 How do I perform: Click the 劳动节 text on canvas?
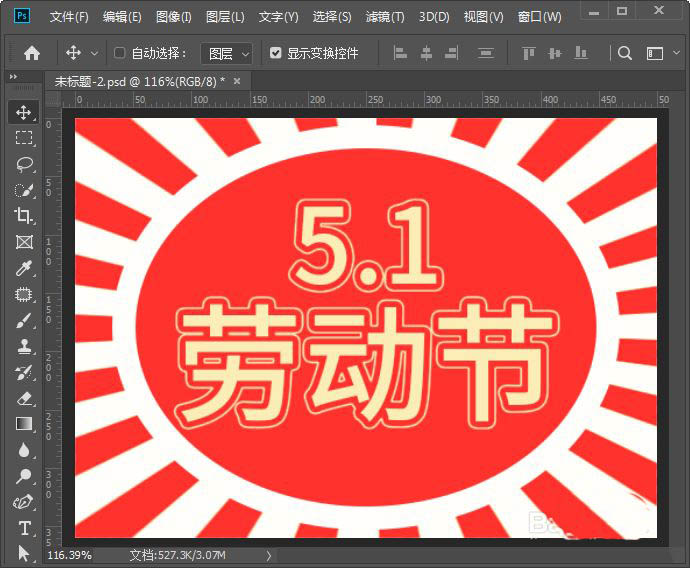coord(367,364)
